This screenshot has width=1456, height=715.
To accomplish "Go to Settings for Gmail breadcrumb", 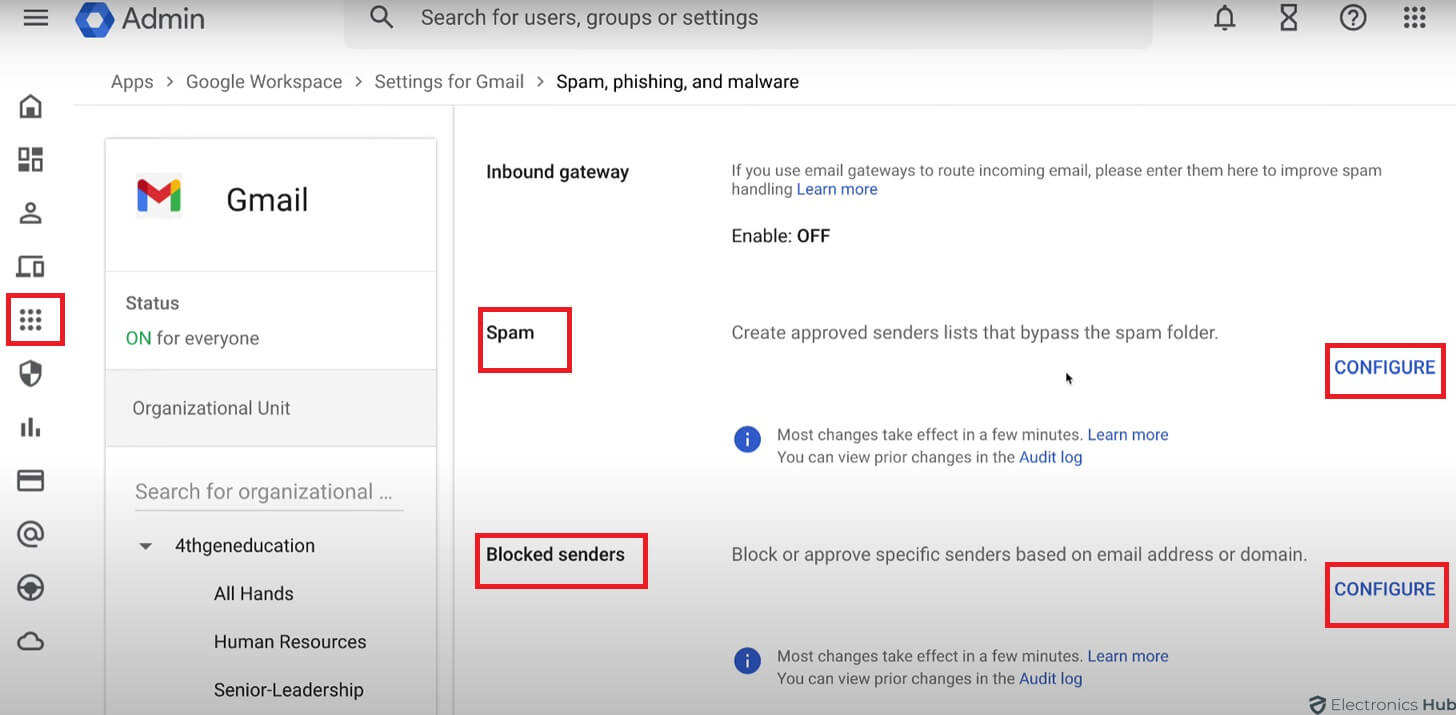I will pos(449,82).
